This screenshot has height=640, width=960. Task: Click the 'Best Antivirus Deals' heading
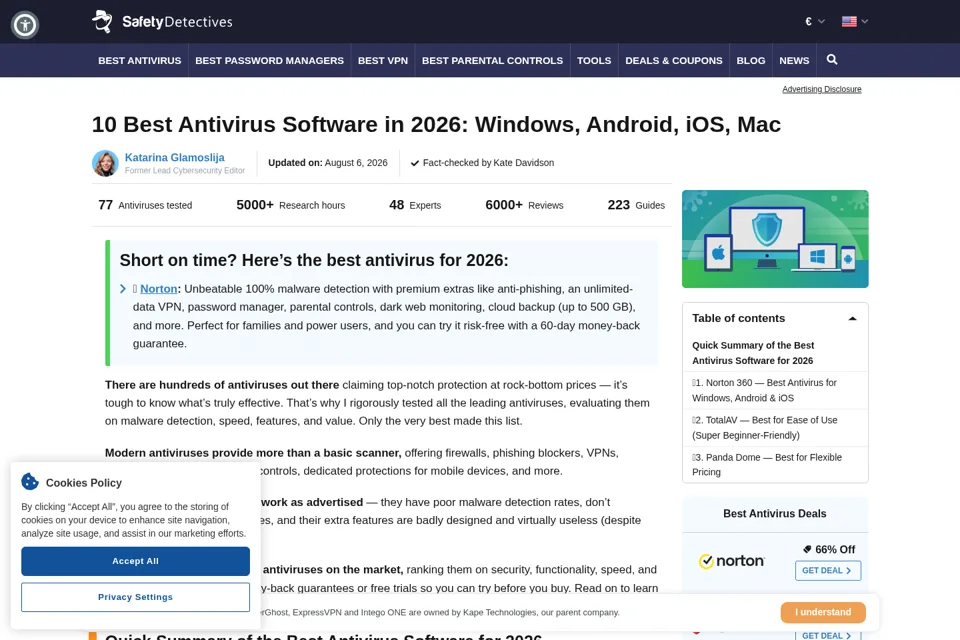774,514
